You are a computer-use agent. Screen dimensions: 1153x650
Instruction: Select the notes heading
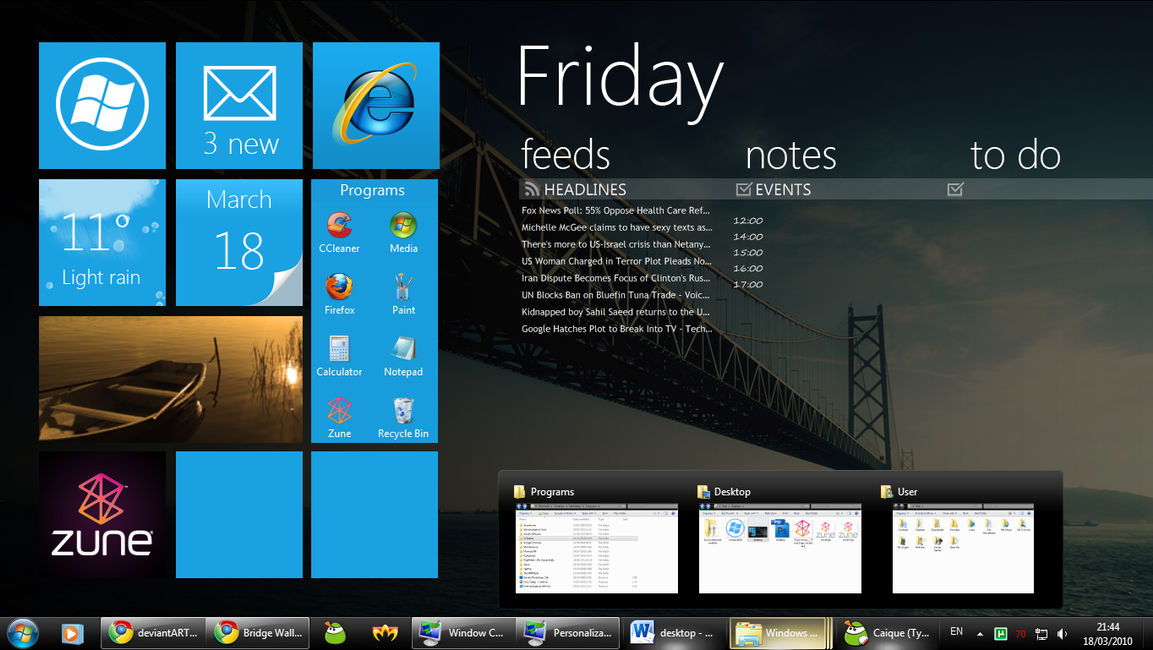(790, 156)
